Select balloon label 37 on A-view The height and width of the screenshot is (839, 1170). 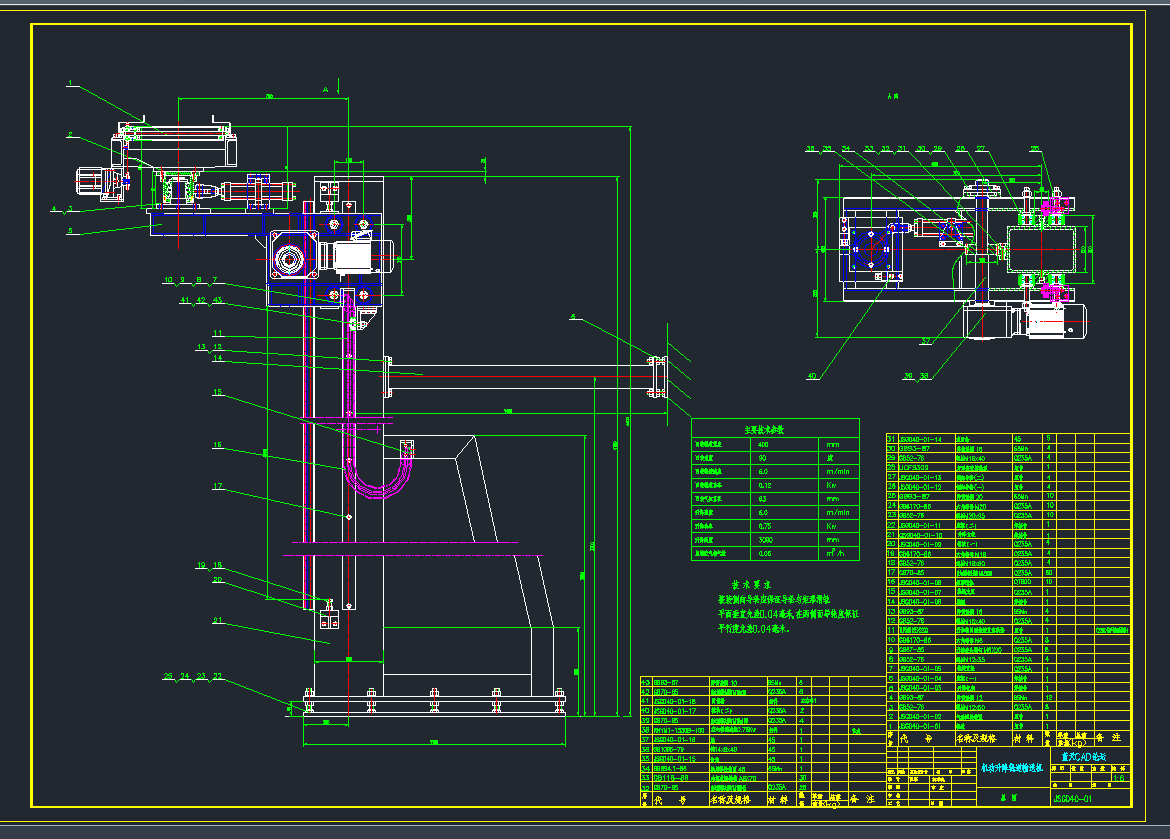pyautogui.click(x=925, y=342)
